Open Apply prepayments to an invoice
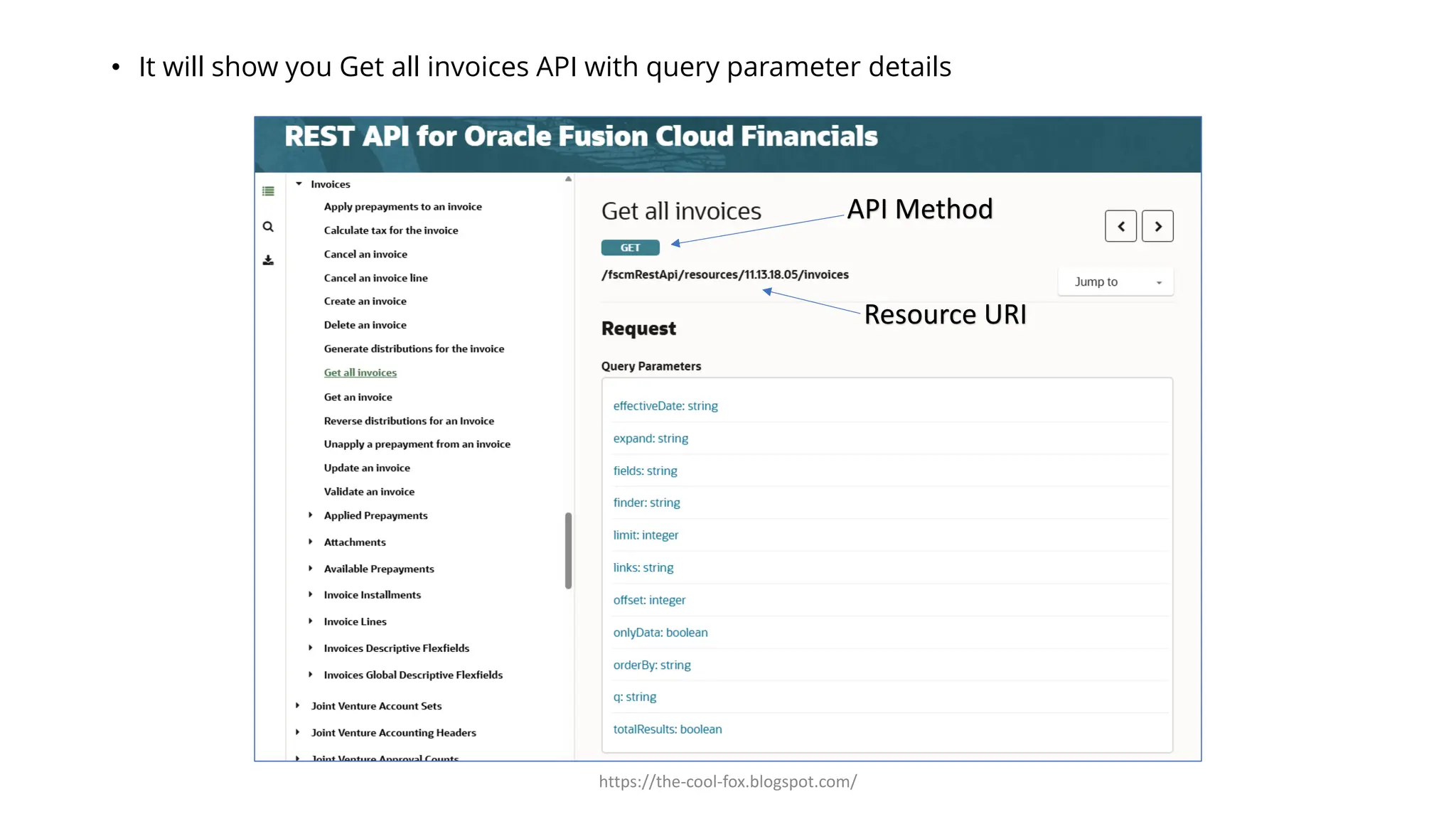The width and height of the screenshot is (1456, 819). tap(402, 207)
